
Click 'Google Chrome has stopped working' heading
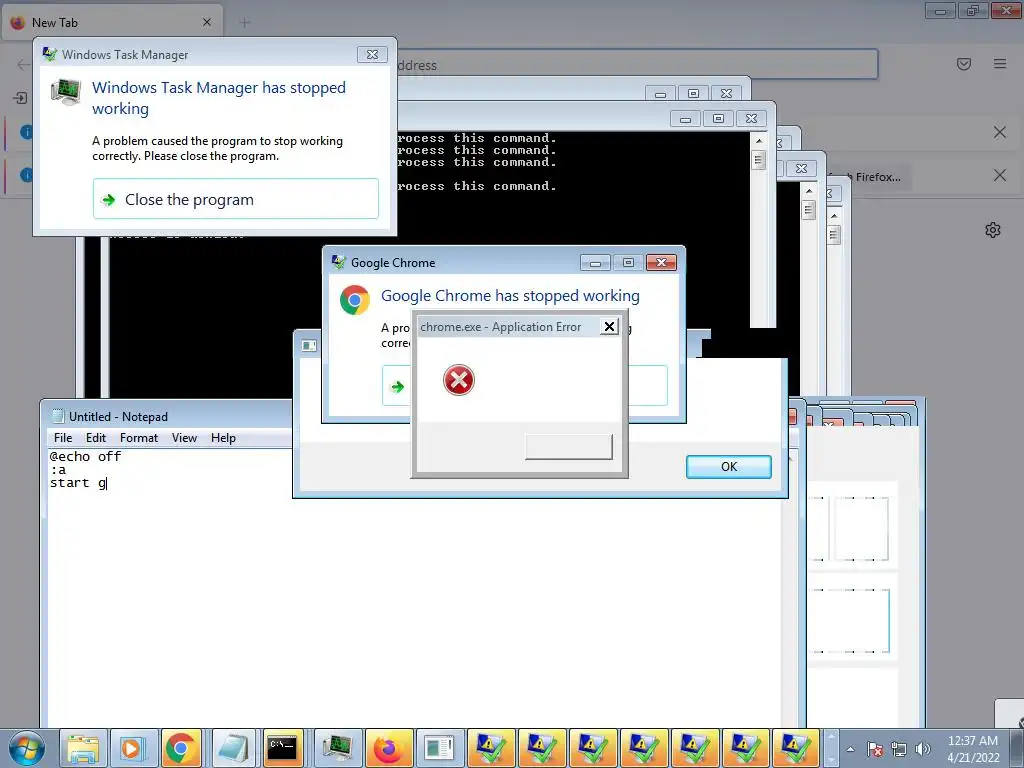[510, 296]
